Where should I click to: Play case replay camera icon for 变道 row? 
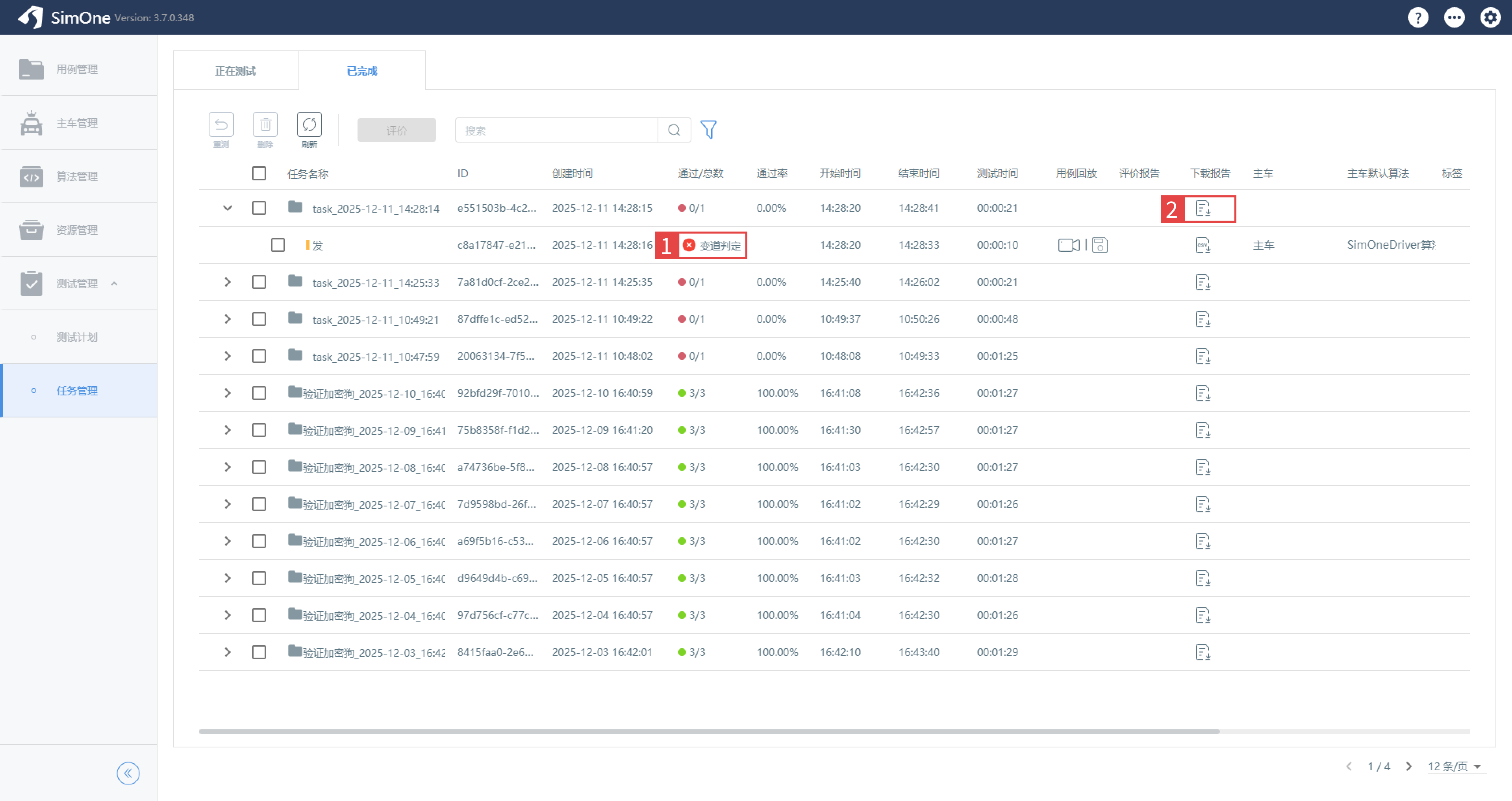click(x=1068, y=245)
